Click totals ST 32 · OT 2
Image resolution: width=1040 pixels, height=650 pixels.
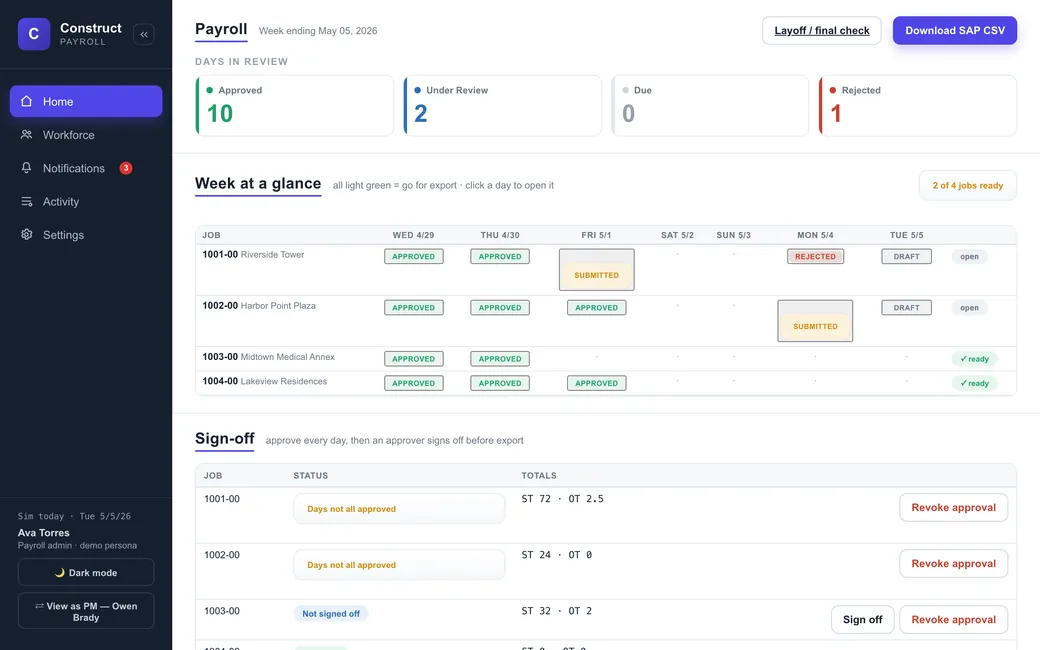click(556, 611)
